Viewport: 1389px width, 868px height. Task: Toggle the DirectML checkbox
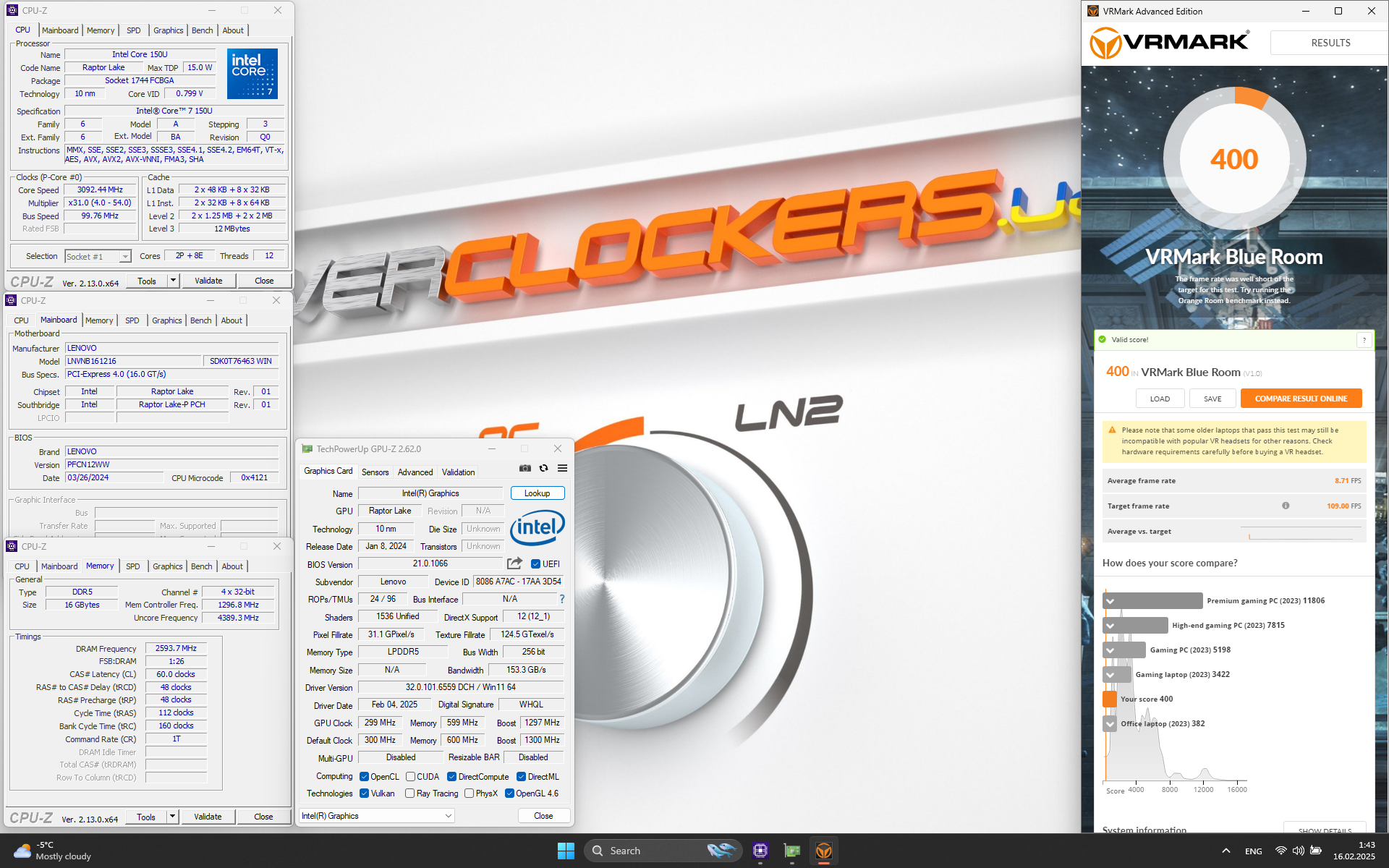521,777
